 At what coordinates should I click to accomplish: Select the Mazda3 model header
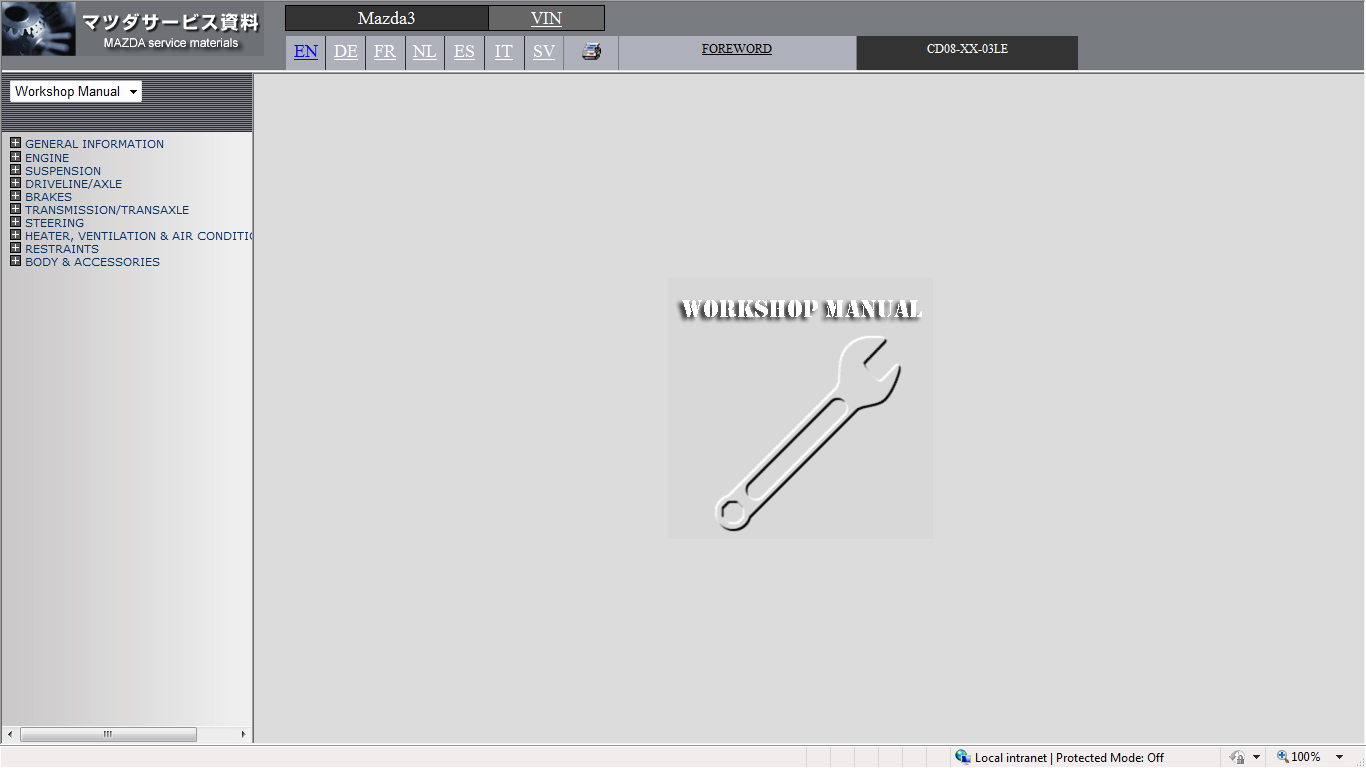coord(387,18)
